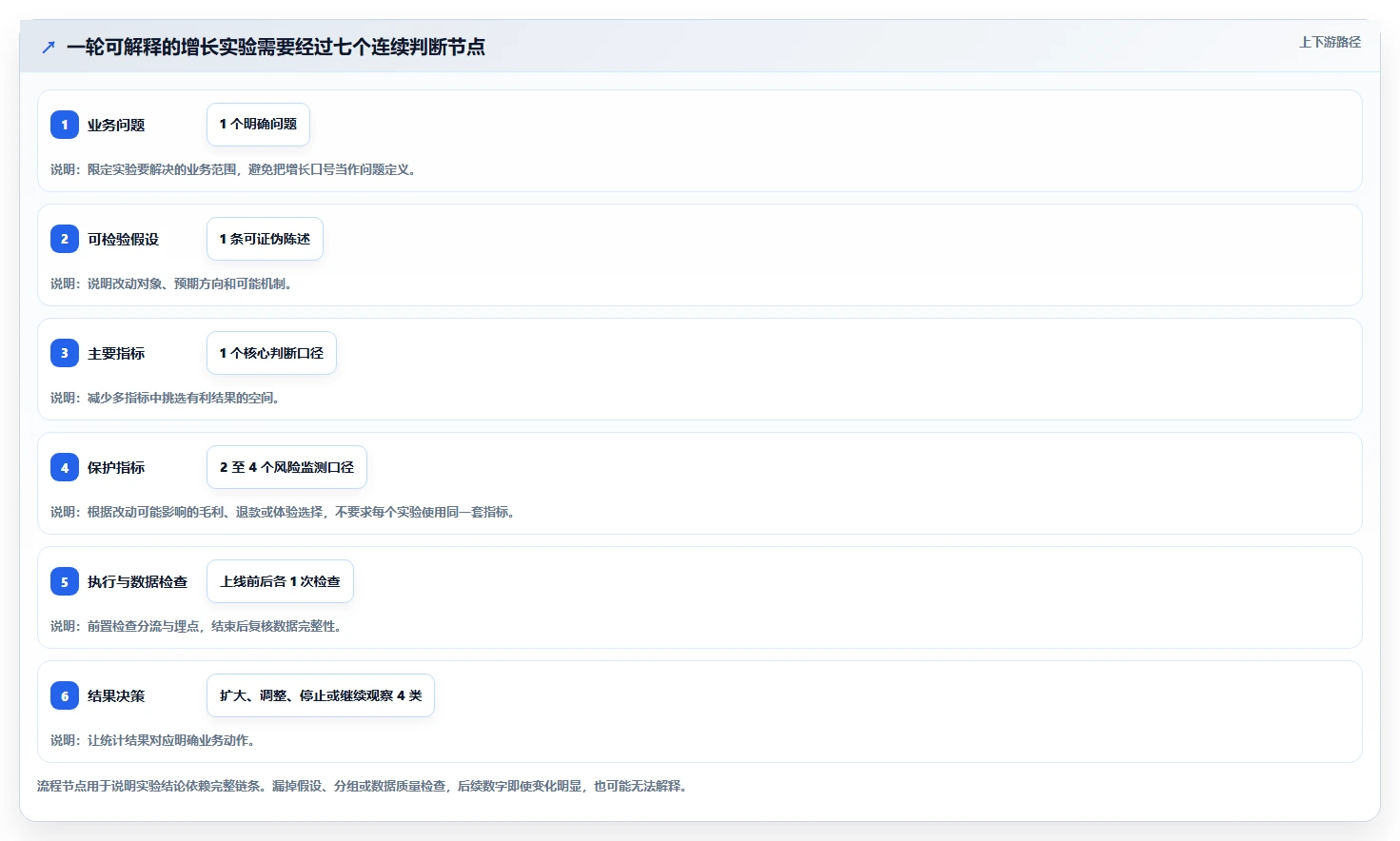This screenshot has height=841, width=1400.
Task: Select the '1 个核心判断口径' chip
Action: click(271, 353)
